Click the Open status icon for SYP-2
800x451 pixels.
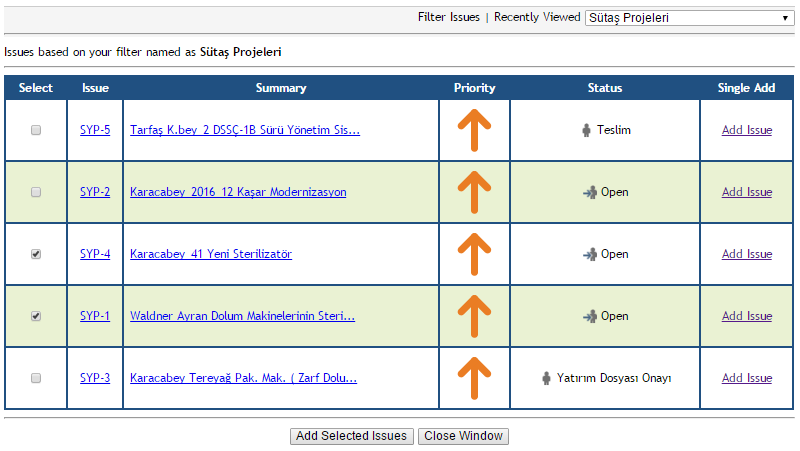point(589,192)
